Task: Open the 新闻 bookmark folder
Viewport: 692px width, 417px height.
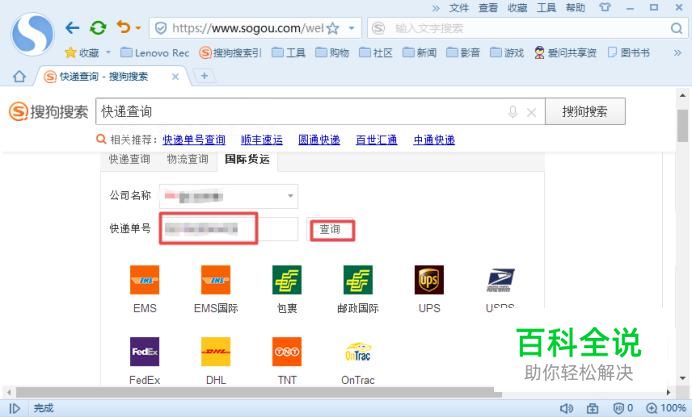Action: coord(419,53)
